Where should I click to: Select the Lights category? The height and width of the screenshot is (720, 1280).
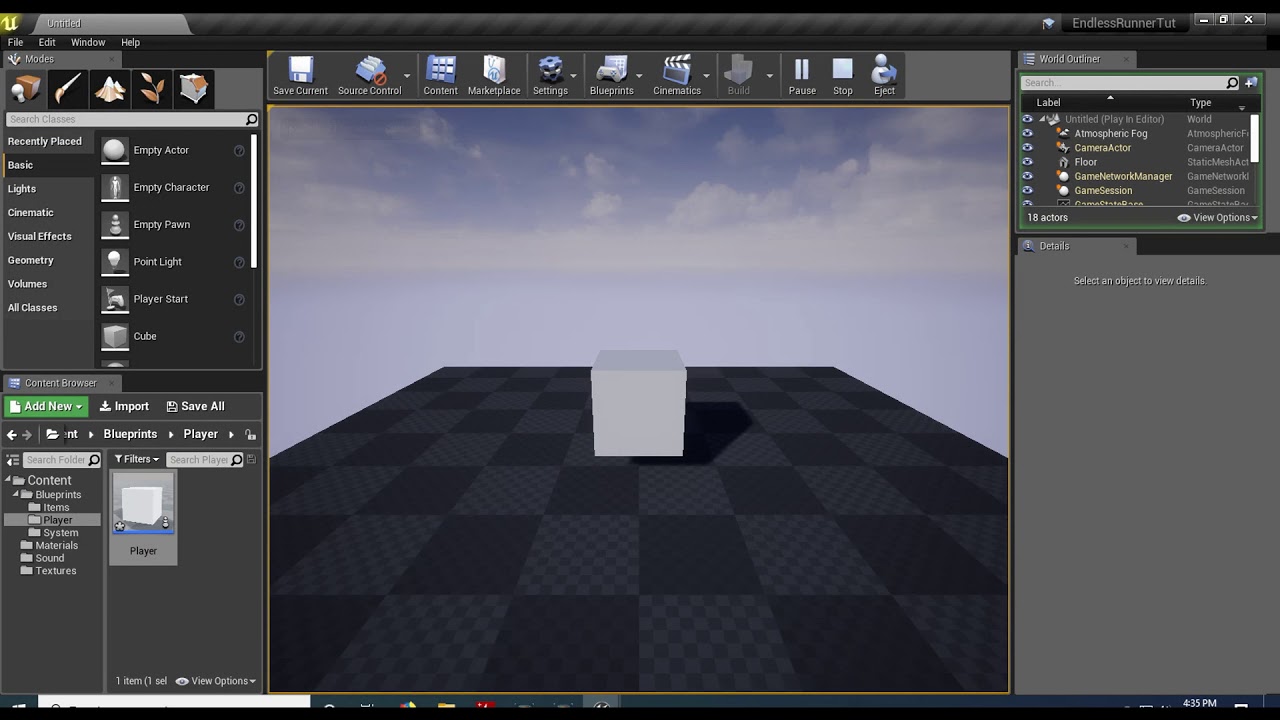click(22, 189)
